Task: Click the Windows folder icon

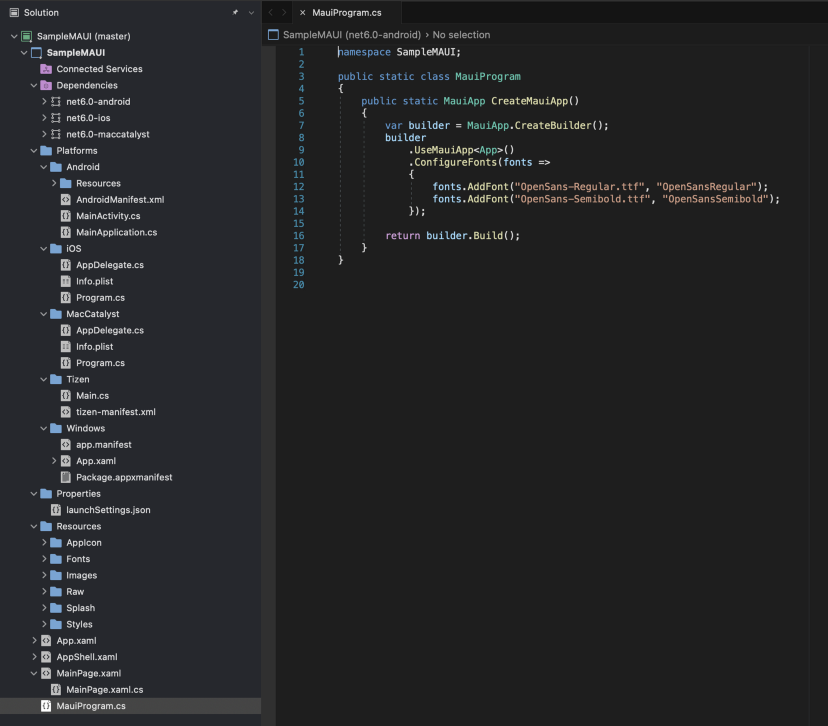Action: (56, 428)
